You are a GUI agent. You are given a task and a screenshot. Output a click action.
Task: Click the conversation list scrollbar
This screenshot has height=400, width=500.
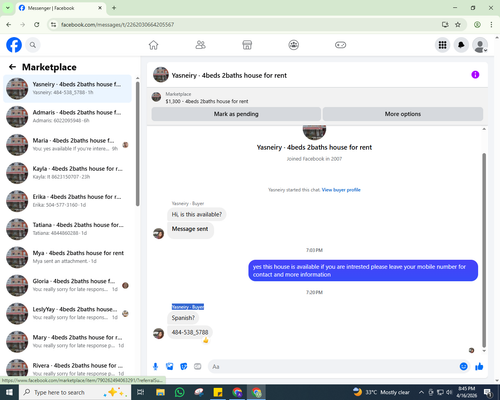(x=137, y=143)
